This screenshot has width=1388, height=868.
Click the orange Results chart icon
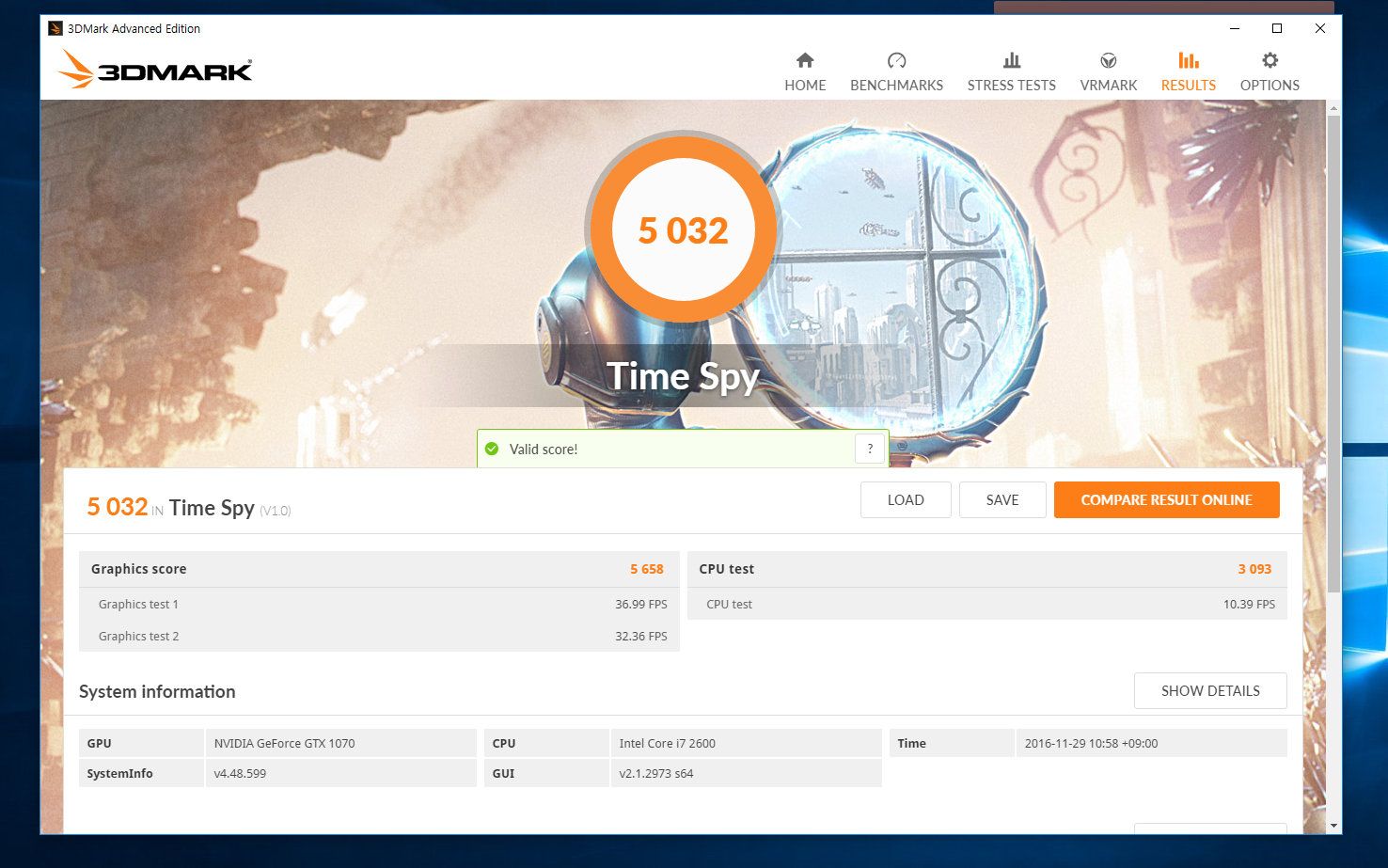pos(1188,60)
